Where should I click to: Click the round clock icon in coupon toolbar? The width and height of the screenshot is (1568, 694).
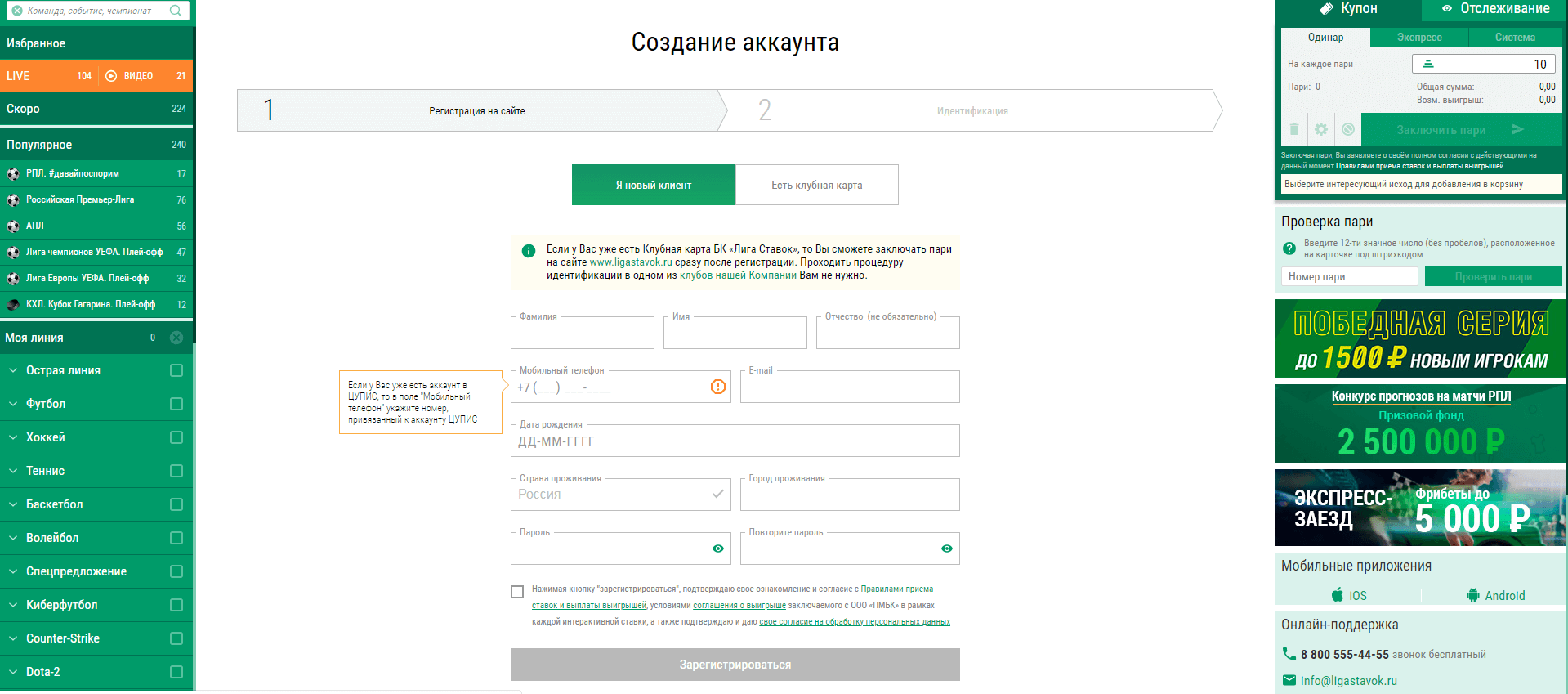(1348, 129)
